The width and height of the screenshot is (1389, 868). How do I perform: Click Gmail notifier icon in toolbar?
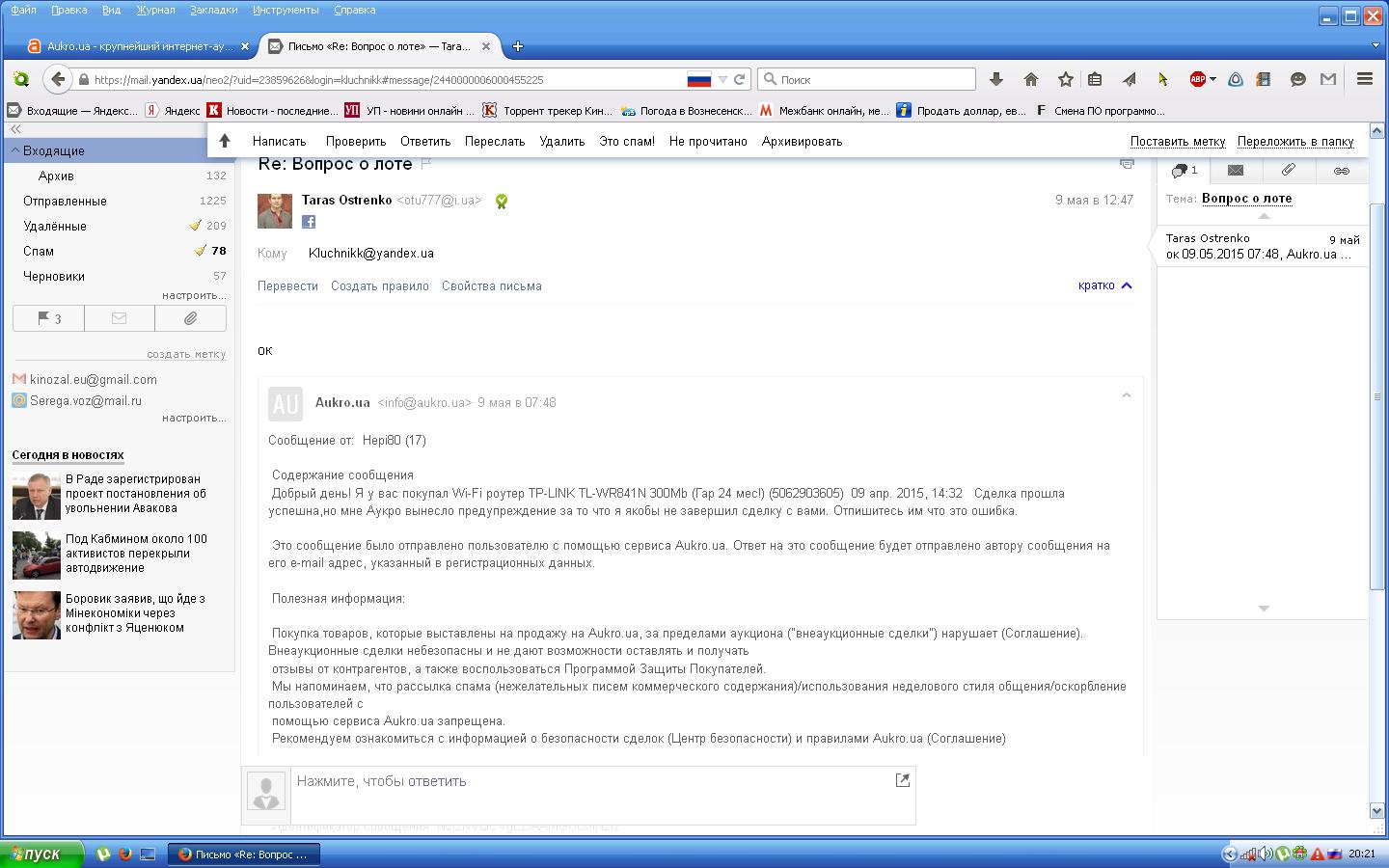tap(1328, 80)
